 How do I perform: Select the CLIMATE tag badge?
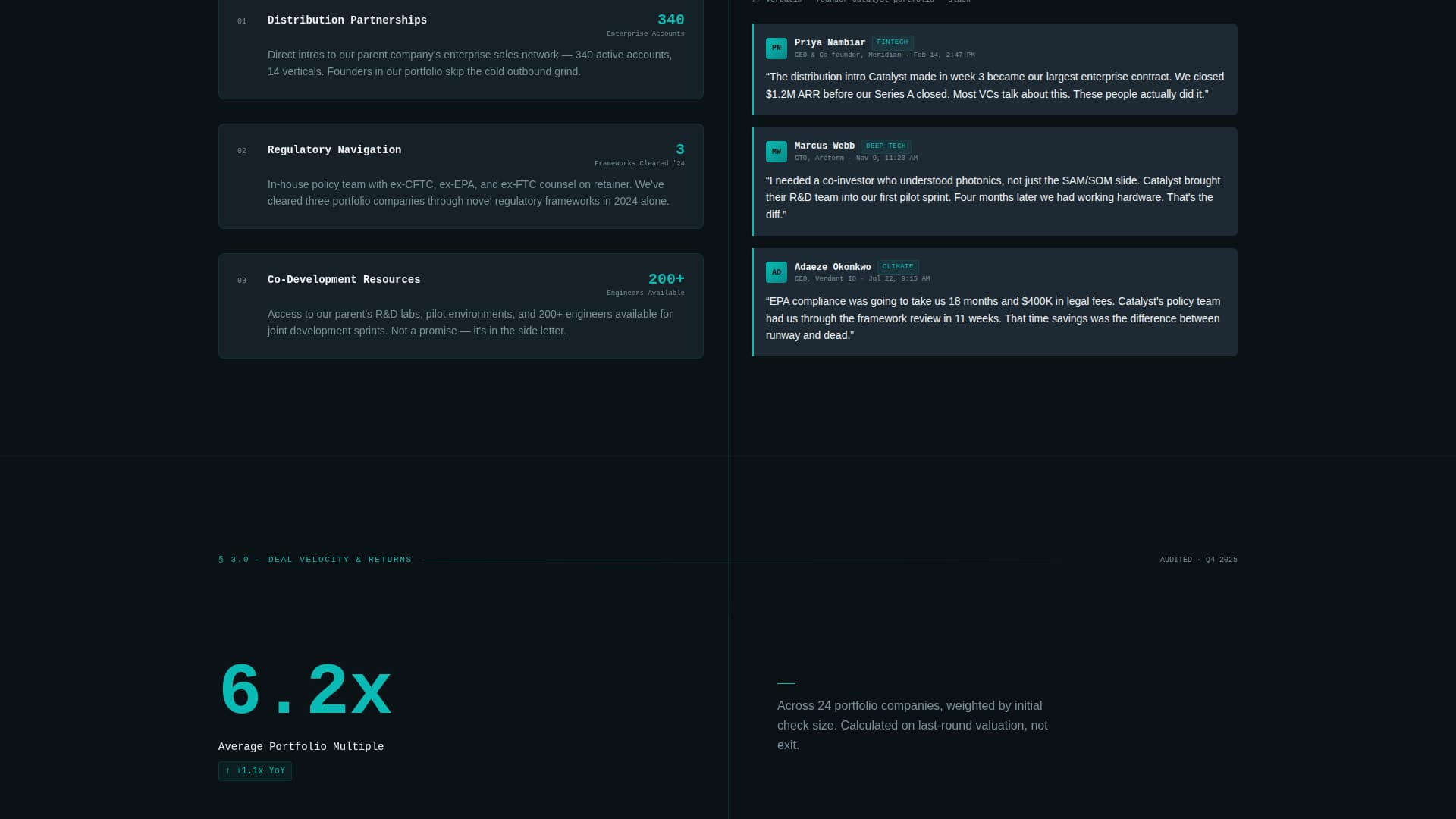[898, 267]
